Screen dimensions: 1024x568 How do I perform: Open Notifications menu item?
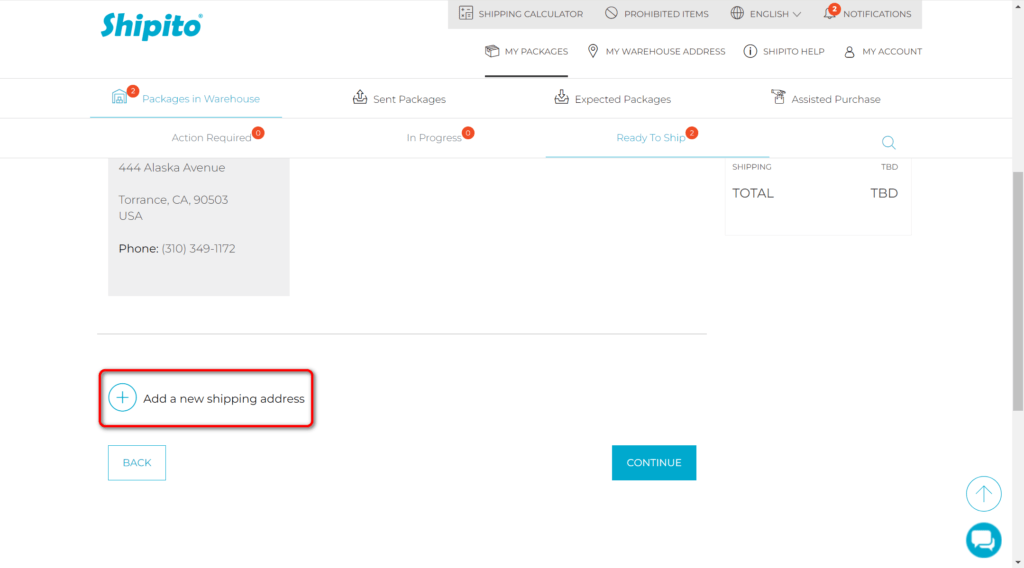pyautogui.click(x=876, y=14)
